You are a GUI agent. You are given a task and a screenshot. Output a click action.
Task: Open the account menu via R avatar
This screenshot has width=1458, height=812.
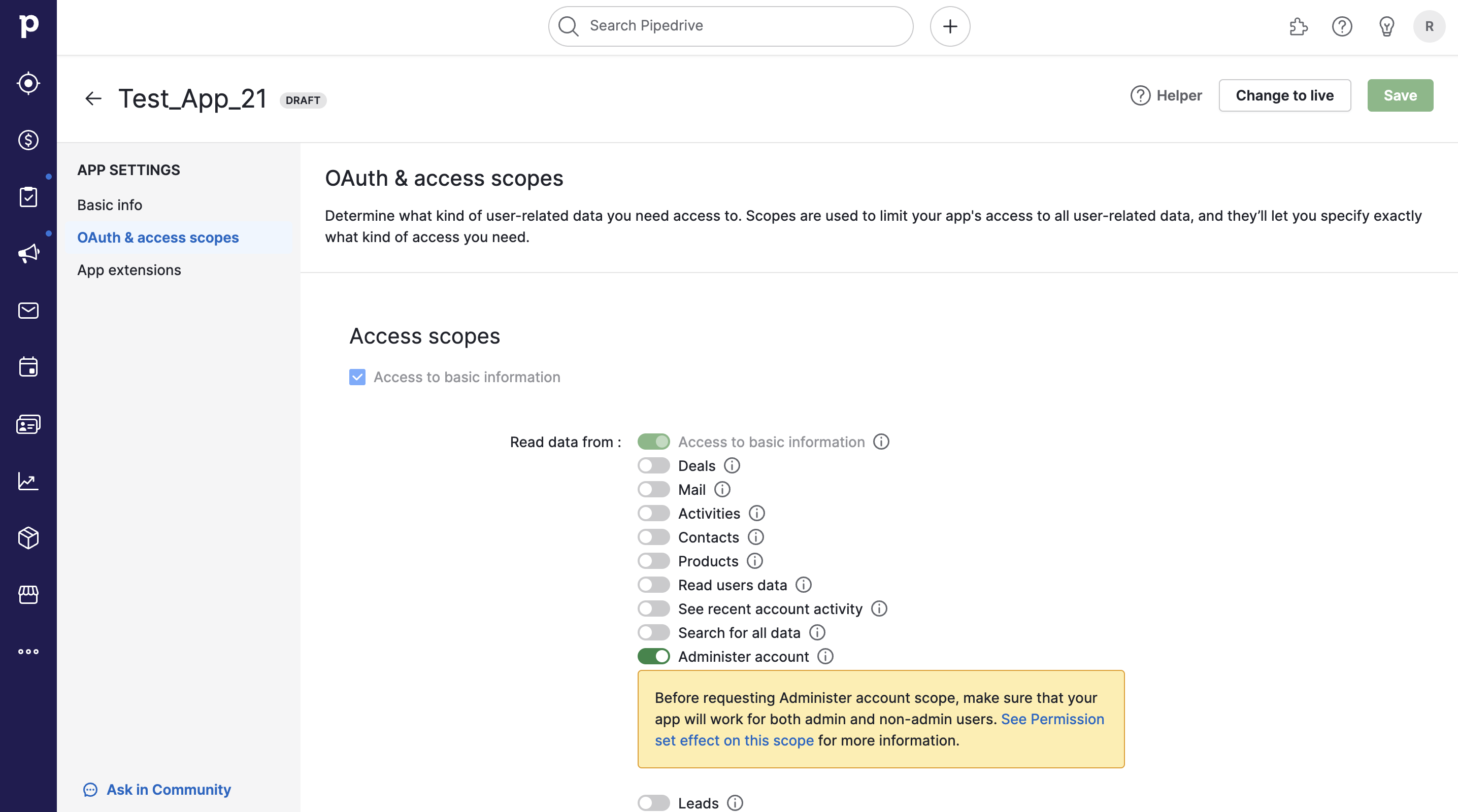(1429, 26)
